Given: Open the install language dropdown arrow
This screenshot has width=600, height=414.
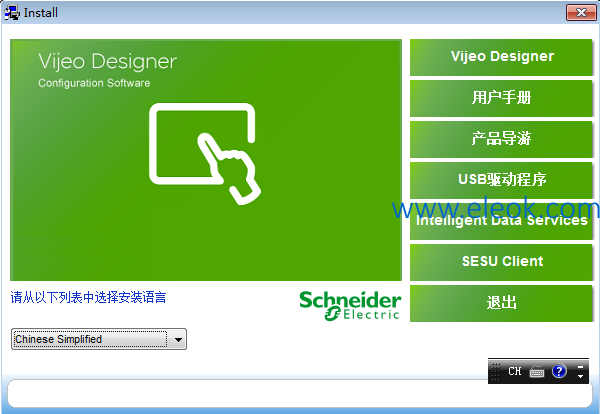Looking at the screenshot, I should coord(178,339).
